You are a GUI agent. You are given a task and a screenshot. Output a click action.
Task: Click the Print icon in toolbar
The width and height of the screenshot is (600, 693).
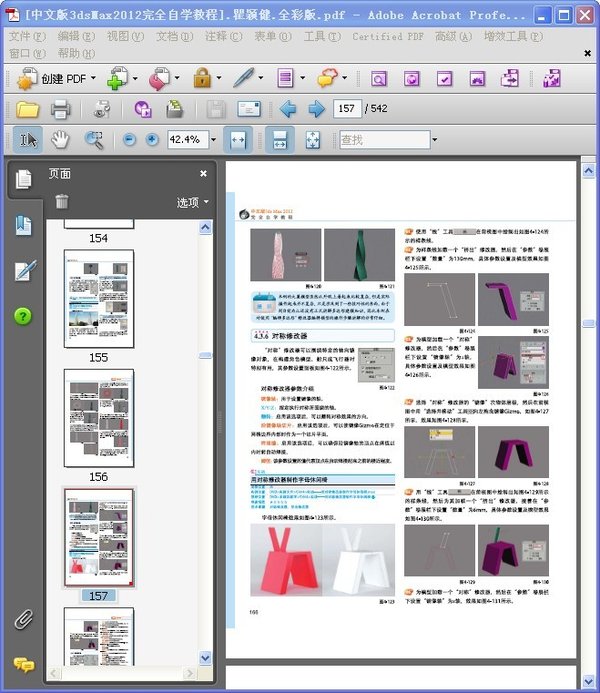[61, 109]
